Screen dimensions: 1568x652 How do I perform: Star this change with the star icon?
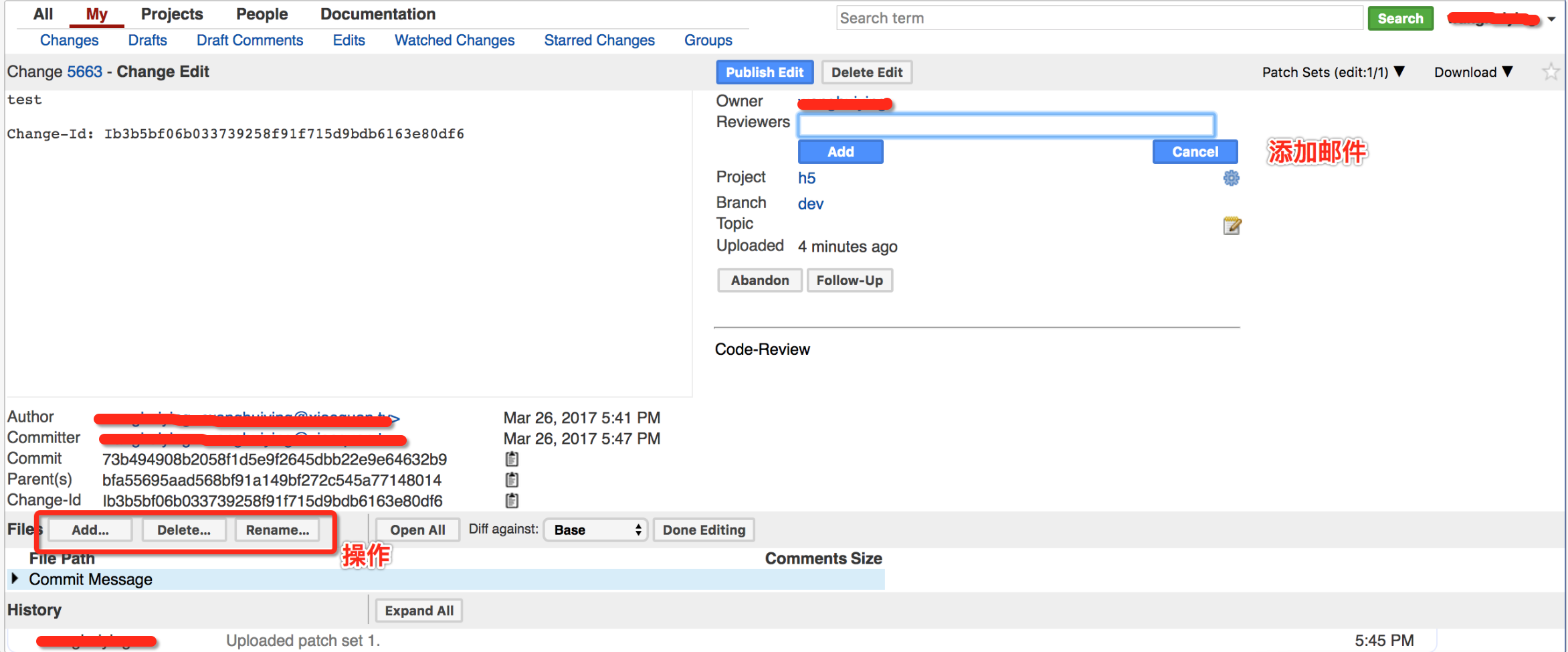point(1550,72)
